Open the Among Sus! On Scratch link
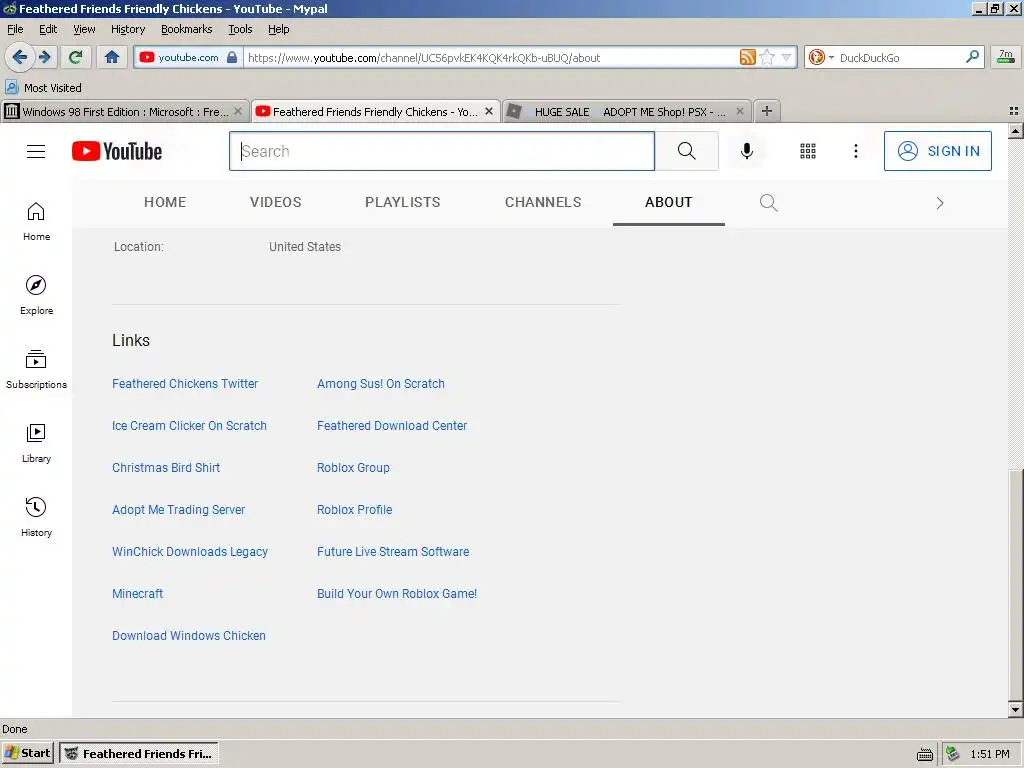1024x768 pixels. [381, 384]
